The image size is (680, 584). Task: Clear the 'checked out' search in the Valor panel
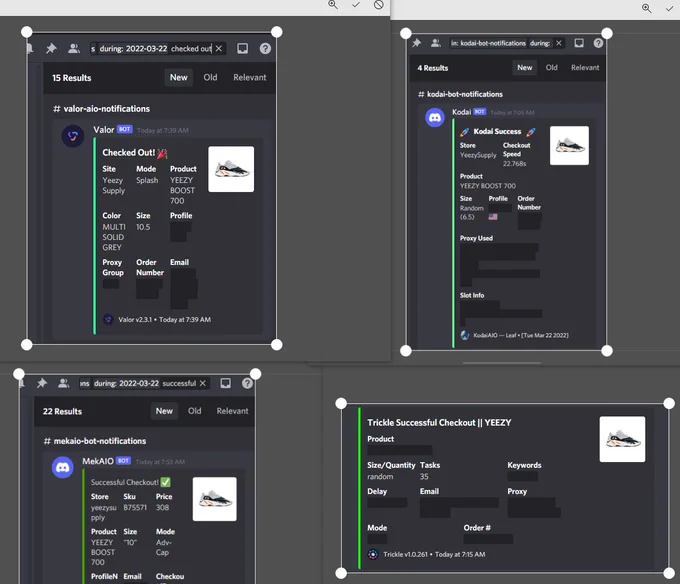pyautogui.click(x=219, y=49)
